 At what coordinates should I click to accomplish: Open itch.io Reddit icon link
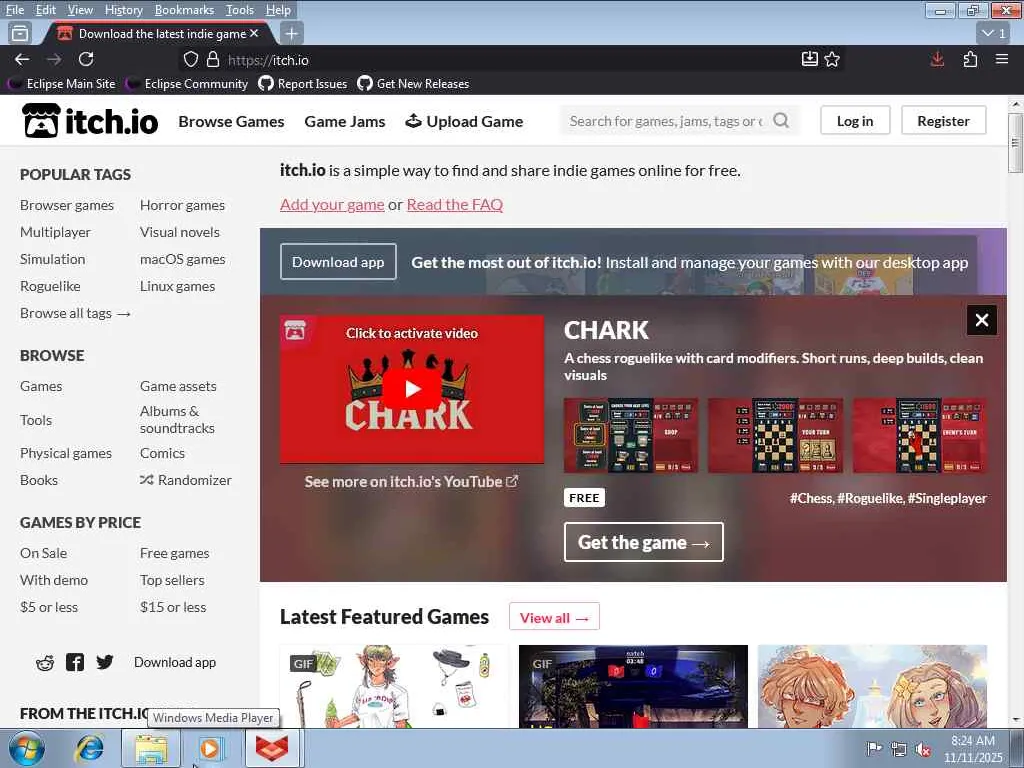[45, 663]
